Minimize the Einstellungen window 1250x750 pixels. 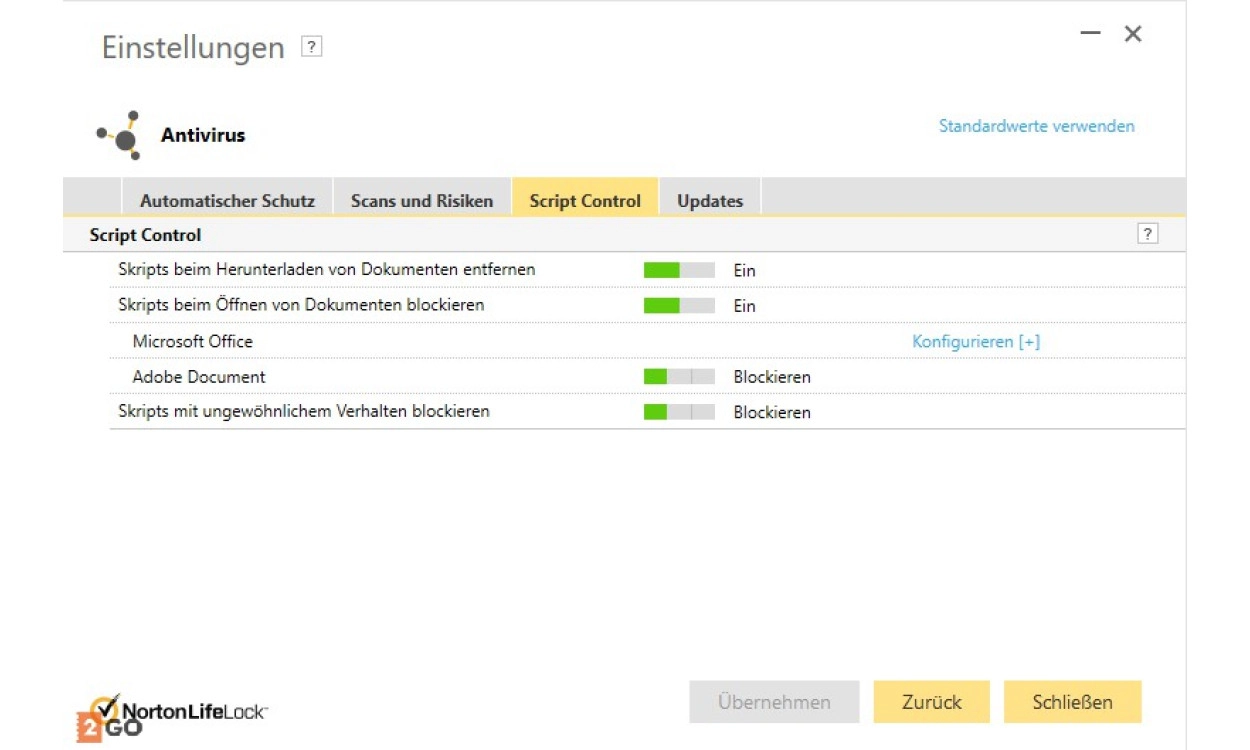pyautogui.click(x=1090, y=34)
